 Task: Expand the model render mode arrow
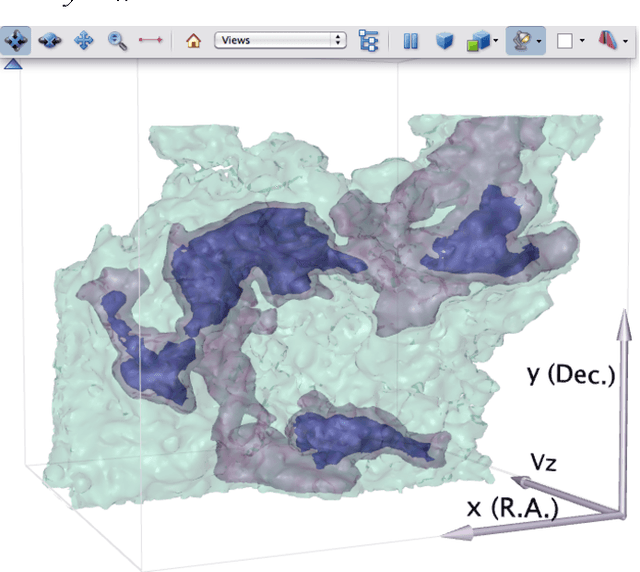pos(496,42)
